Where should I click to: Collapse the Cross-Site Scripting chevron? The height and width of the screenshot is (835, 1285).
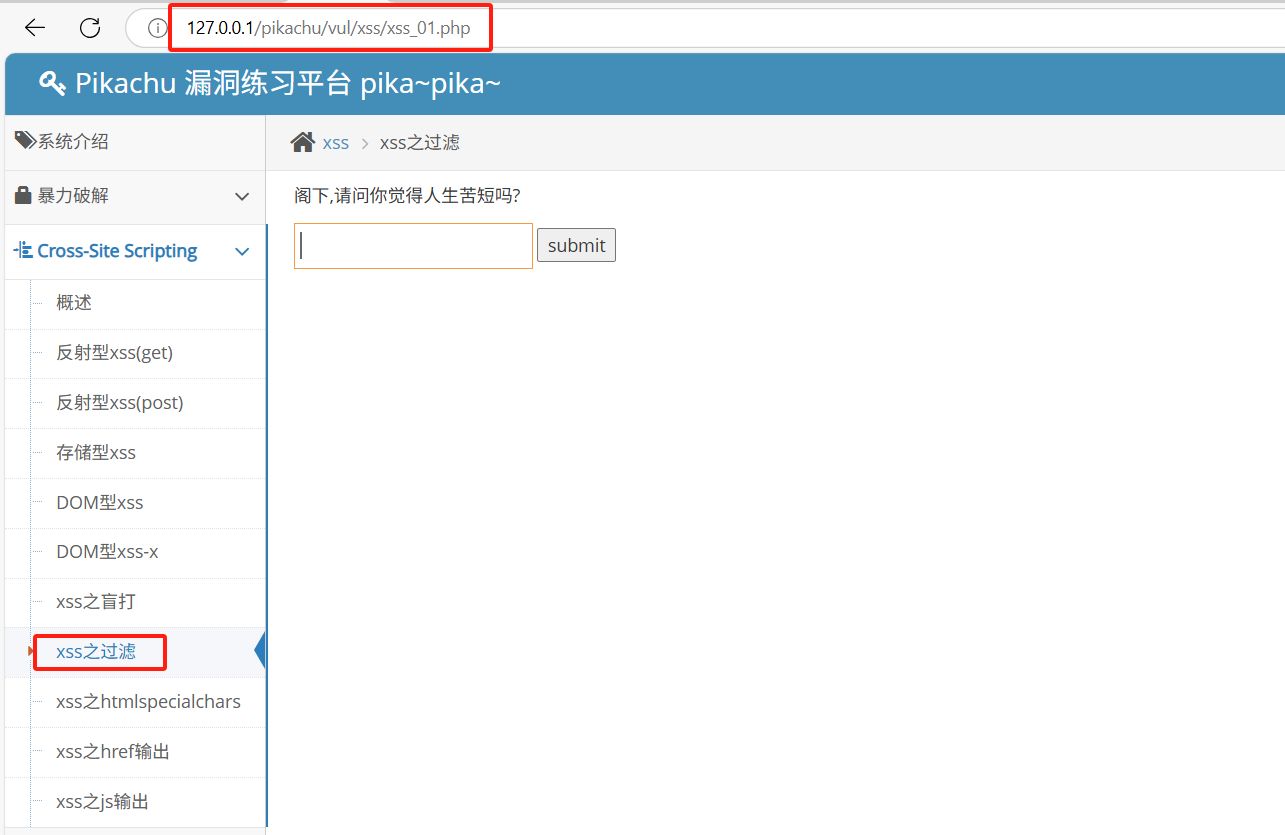242,252
